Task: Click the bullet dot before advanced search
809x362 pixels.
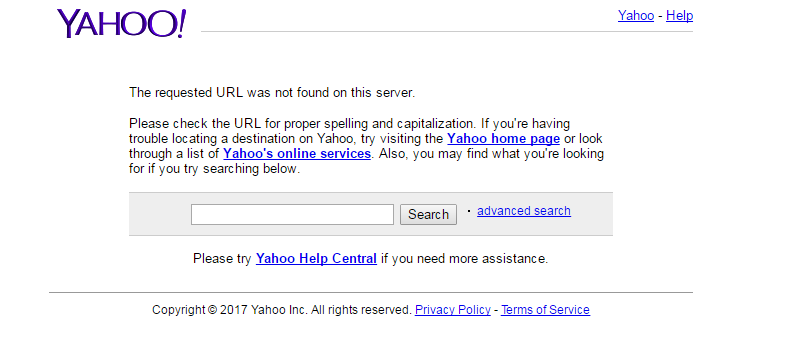Action: (x=468, y=211)
